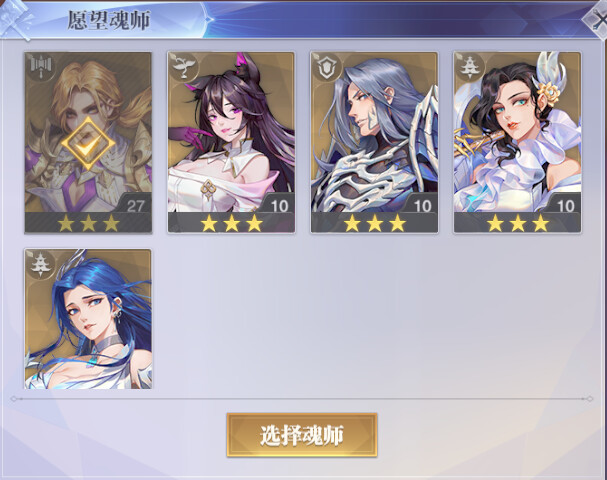This screenshot has height=480, width=607.
Task: Click the tree class icon on blue-haired card
Action: (41, 265)
